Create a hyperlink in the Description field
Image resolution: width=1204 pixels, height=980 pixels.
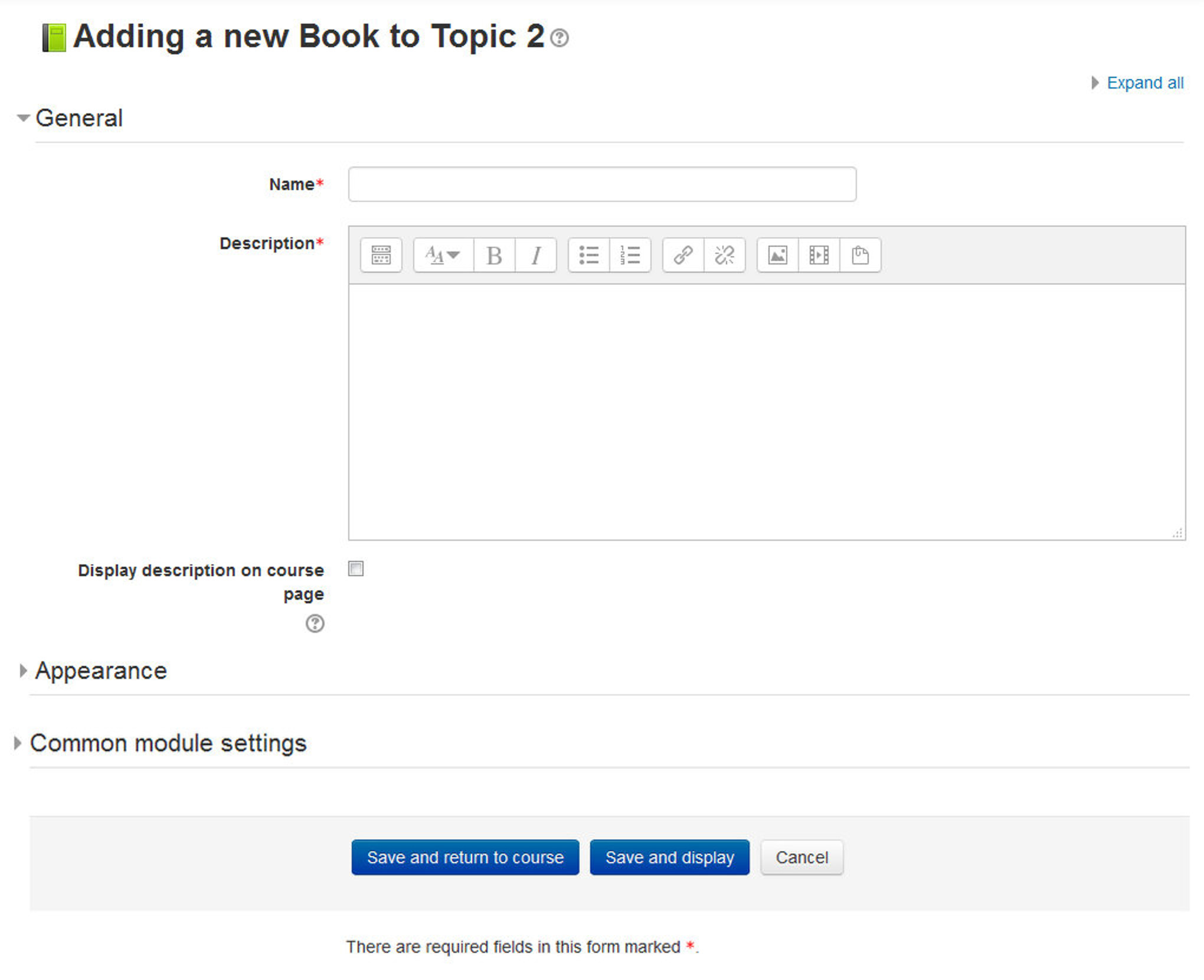coord(683,255)
